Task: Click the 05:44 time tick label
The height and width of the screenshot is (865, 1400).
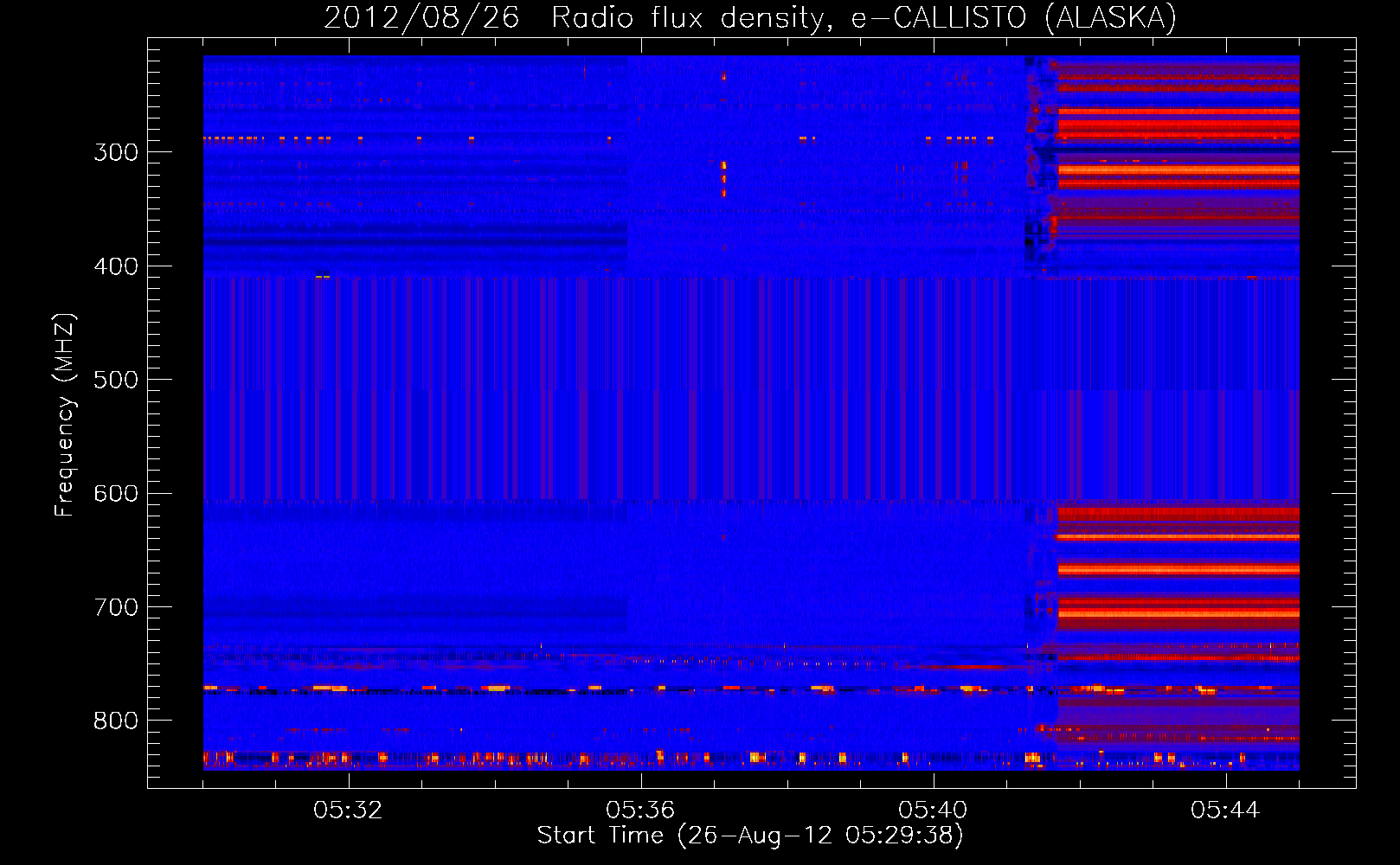Action: coord(1225,810)
